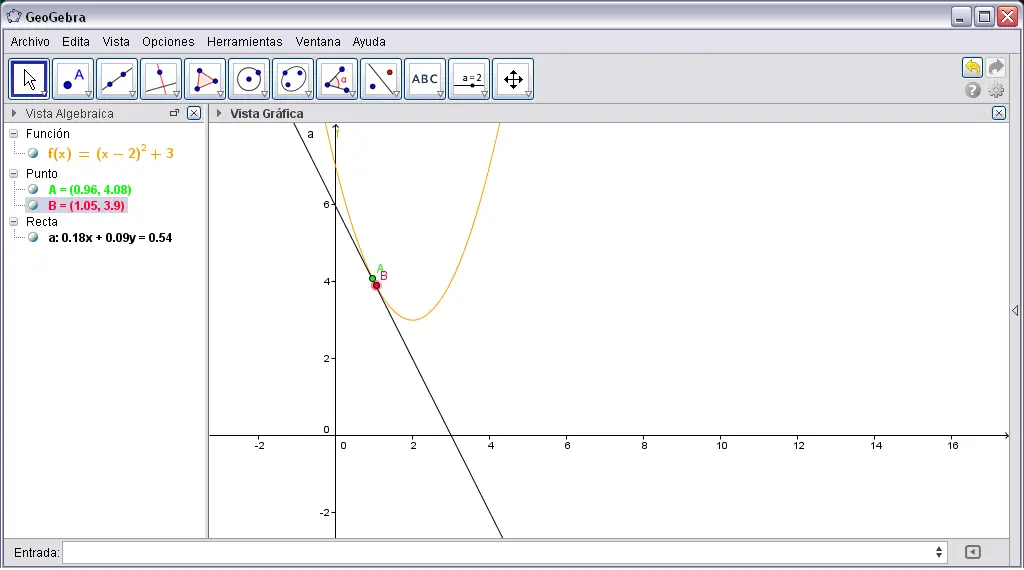Select the ABC Insert Text tool

pyautogui.click(x=425, y=79)
